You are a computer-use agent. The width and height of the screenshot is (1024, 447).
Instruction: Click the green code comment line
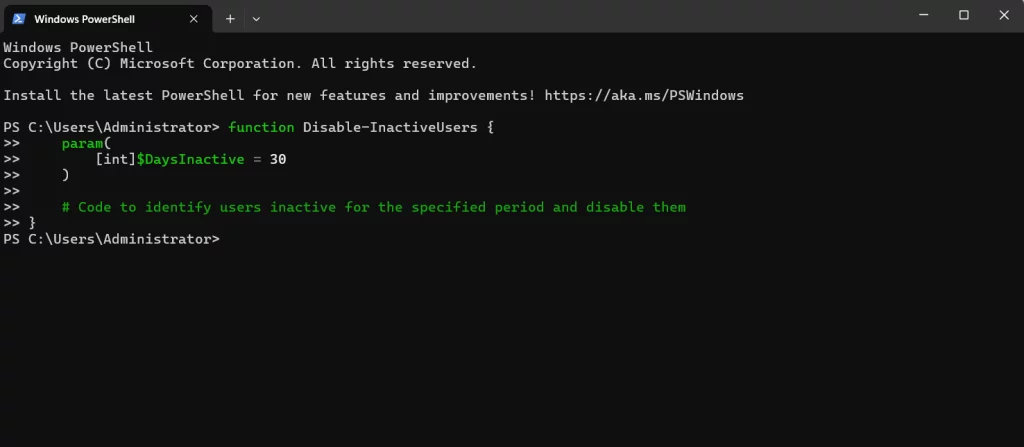click(373, 207)
